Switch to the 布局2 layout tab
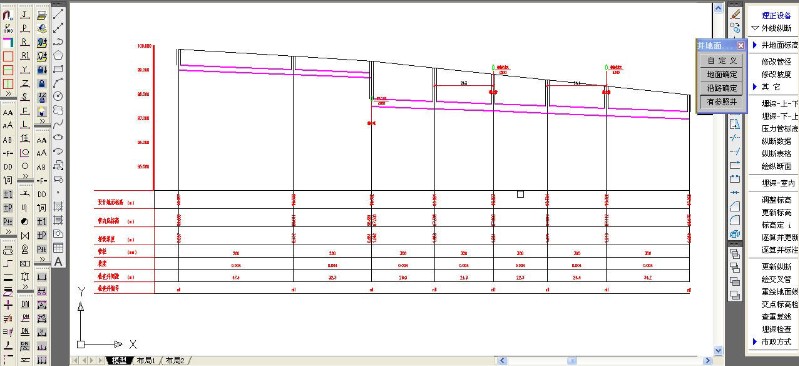Viewport: 799px width, 366px height. pos(174,360)
